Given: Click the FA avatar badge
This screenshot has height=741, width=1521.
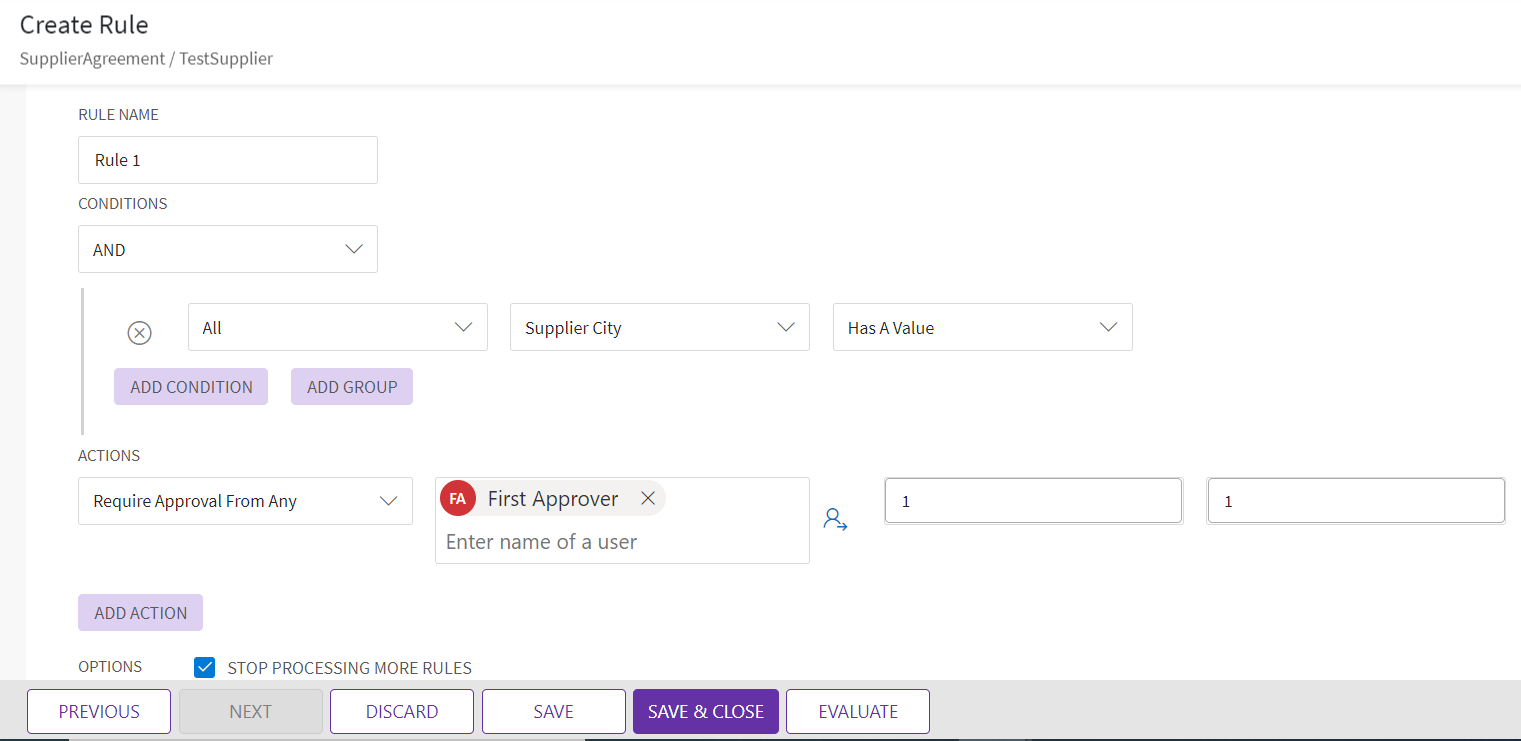Looking at the screenshot, I should tap(457, 498).
